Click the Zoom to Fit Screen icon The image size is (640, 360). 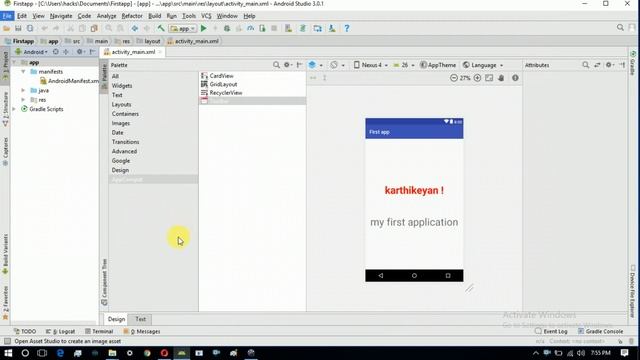pos(489,78)
